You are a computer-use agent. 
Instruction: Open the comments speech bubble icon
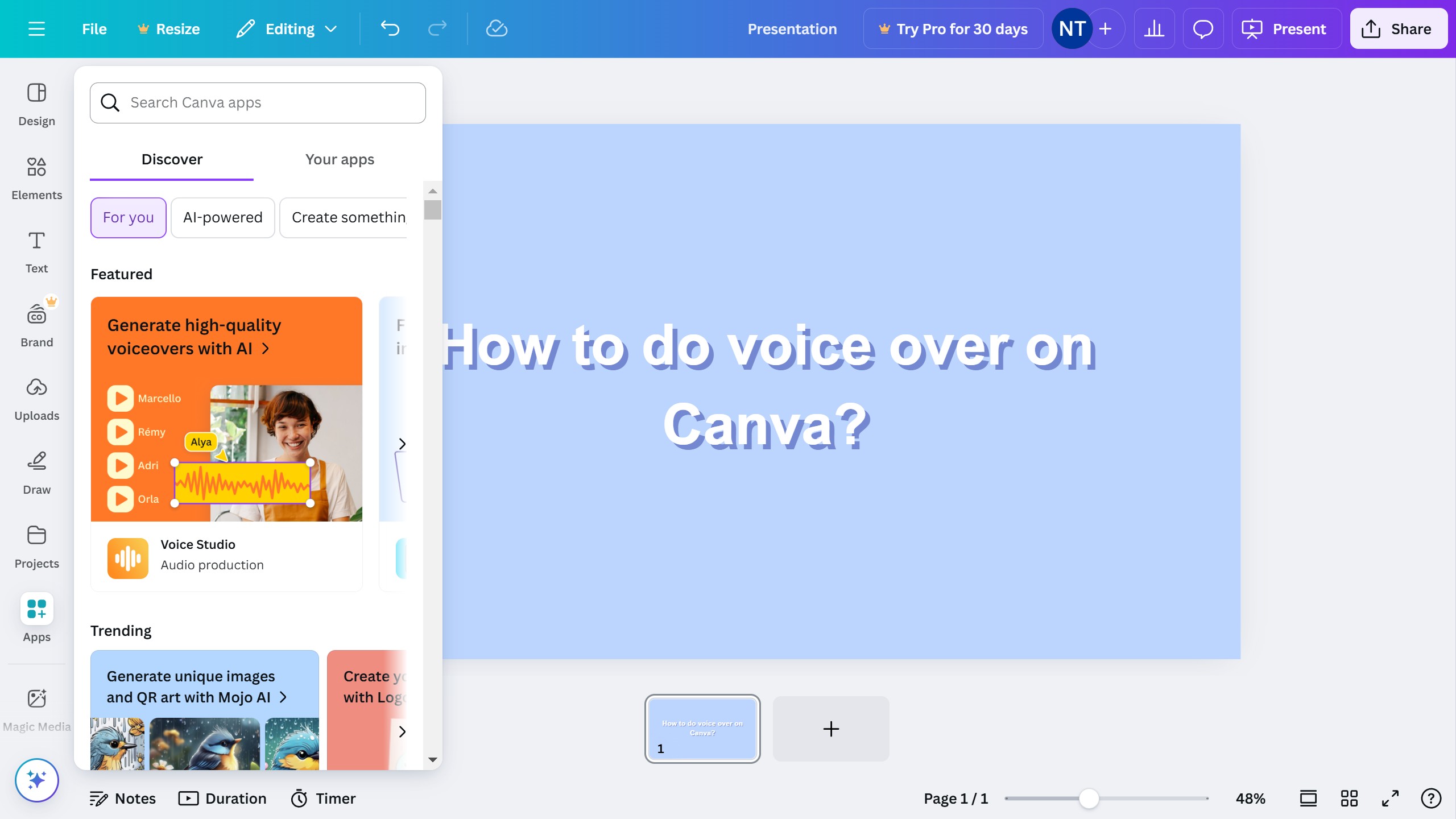coord(1203,29)
